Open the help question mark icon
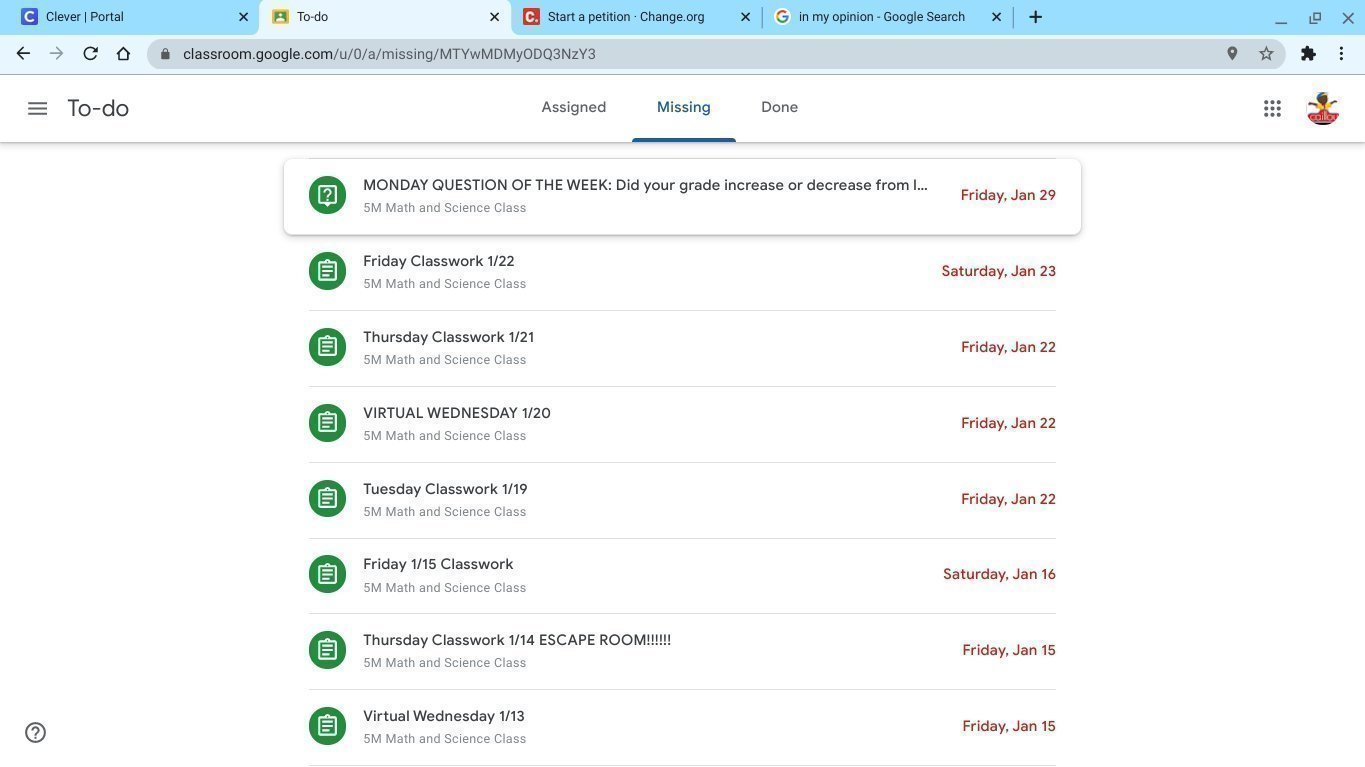The height and width of the screenshot is (767, 1365). coord(35,732)
